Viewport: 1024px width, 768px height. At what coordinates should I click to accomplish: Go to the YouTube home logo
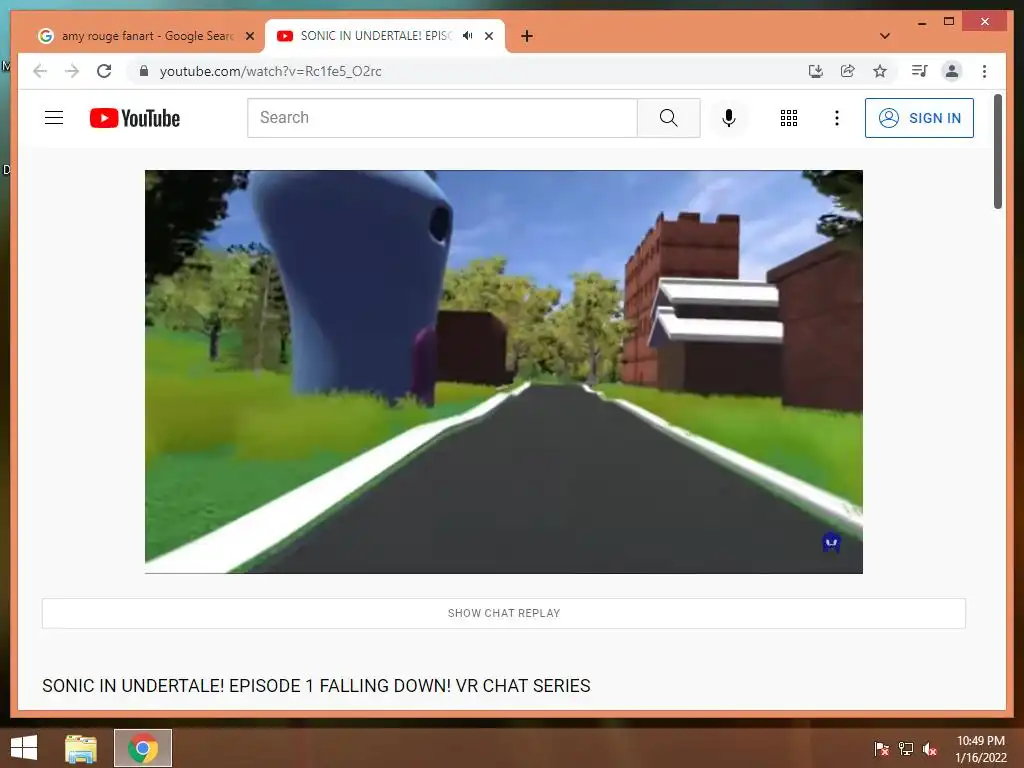point(135,118)
